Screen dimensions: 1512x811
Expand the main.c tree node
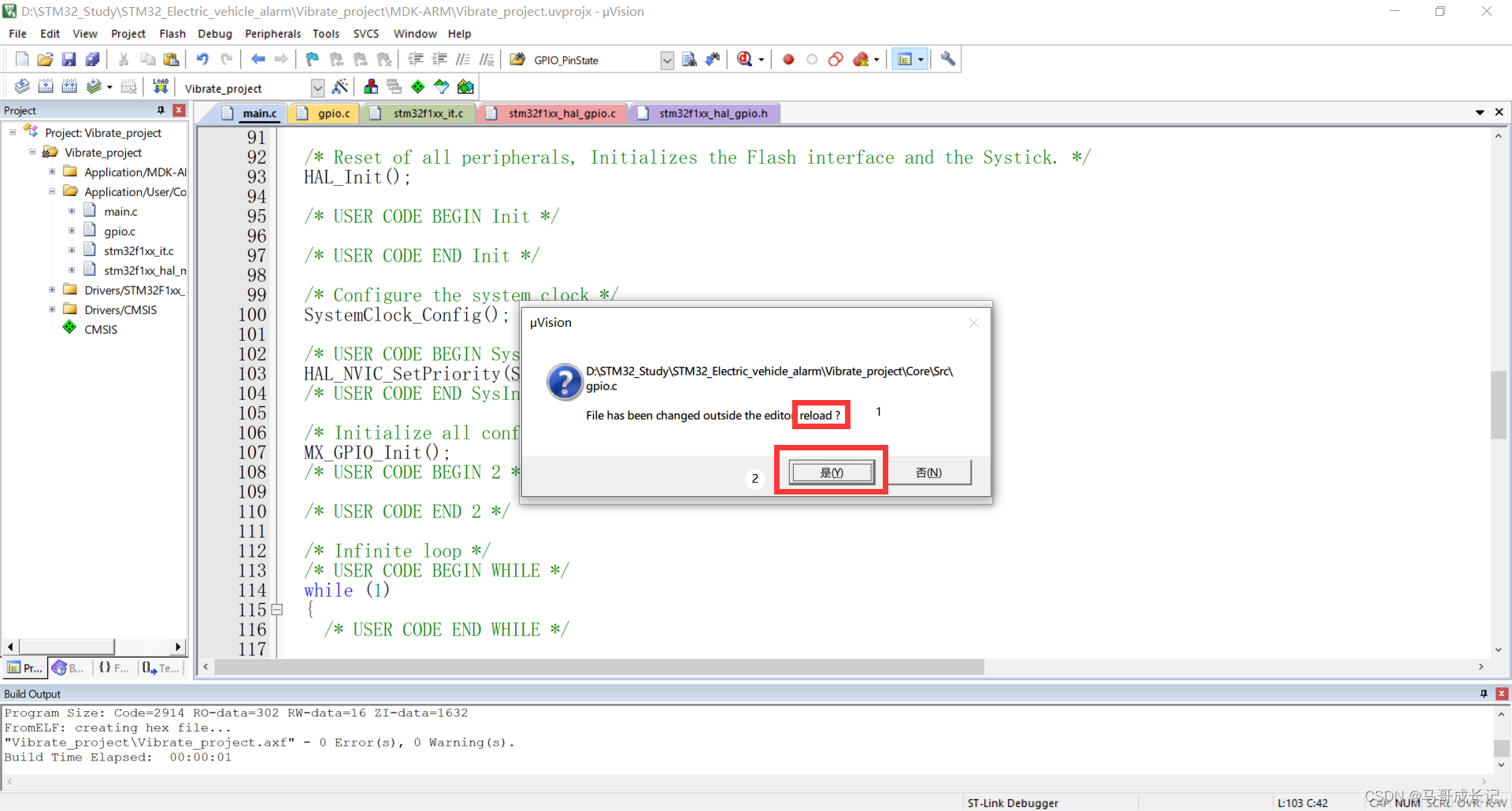[72, 211]
